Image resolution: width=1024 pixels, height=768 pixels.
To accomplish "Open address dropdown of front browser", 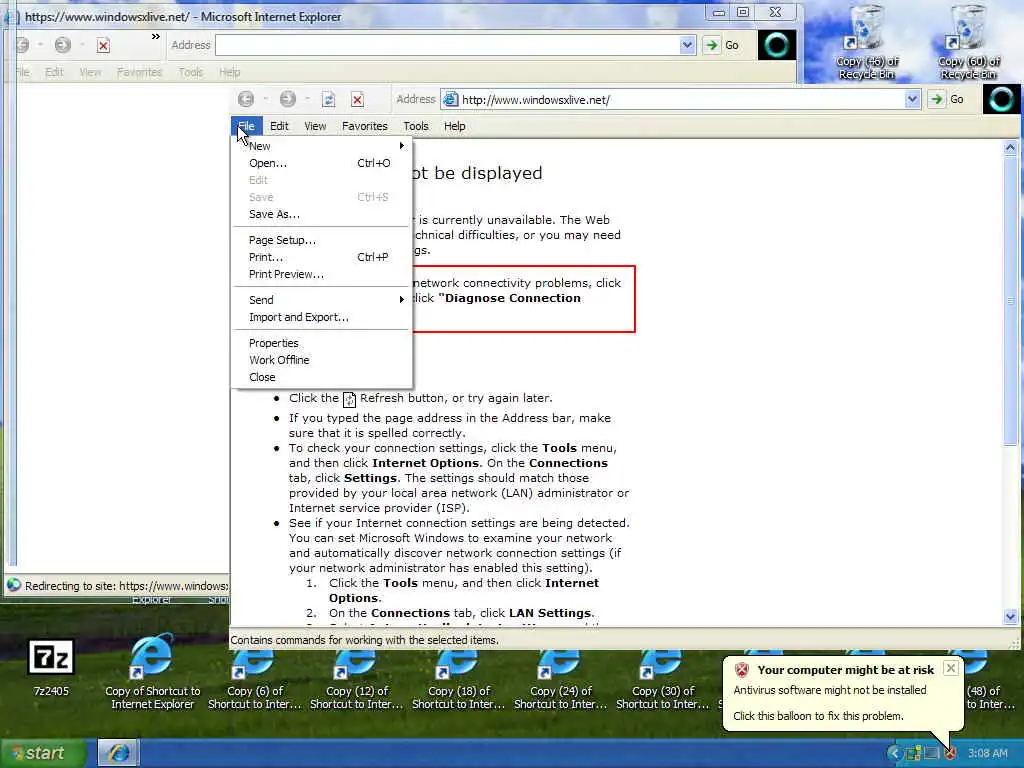I will pos(912,99).
